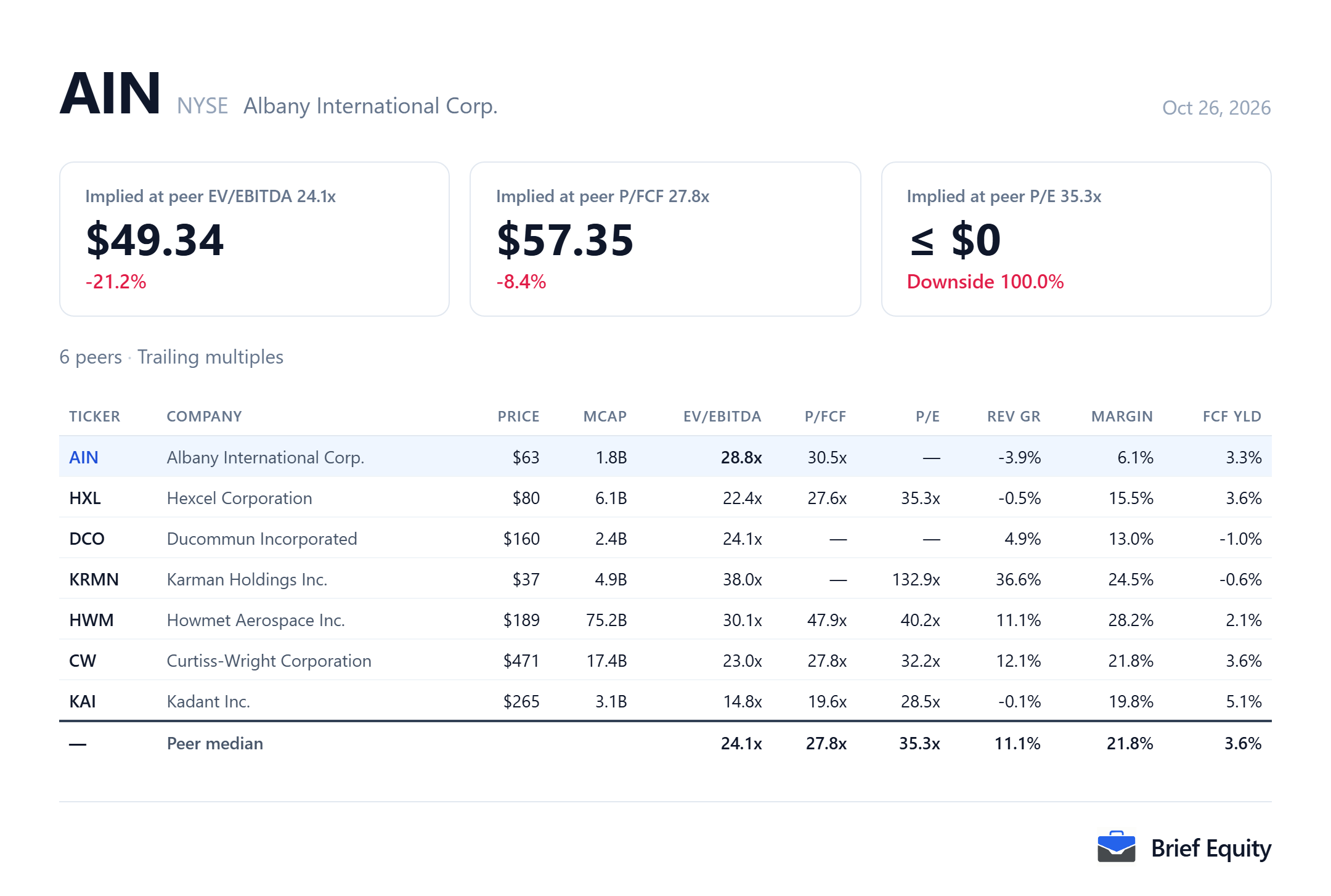
Task: Sort by the MCAP column header
Action: tap(605, 417)
